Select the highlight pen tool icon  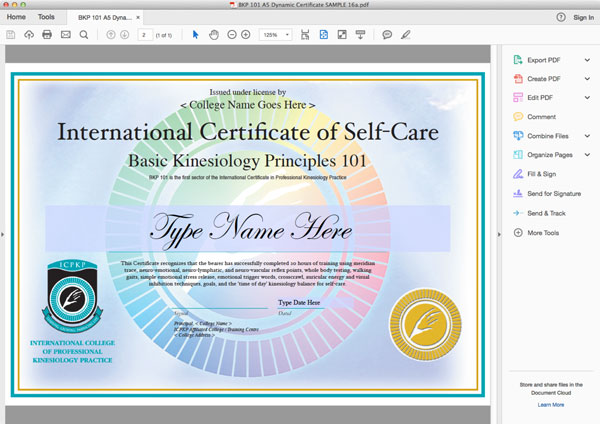coord(406,35)
